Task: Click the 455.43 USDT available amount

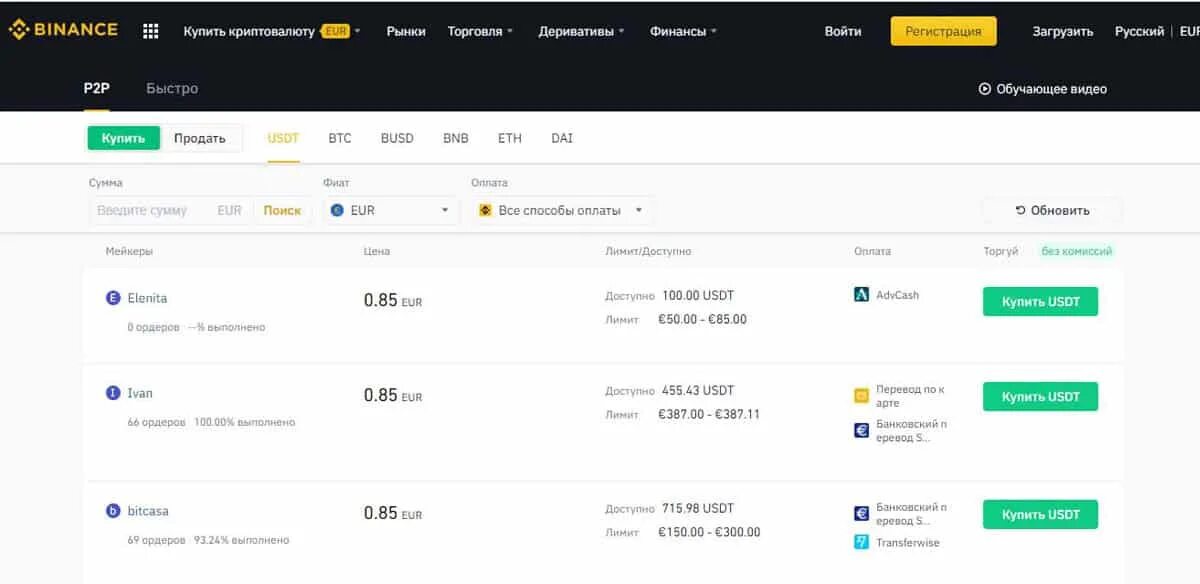Action: click(698, 390)
